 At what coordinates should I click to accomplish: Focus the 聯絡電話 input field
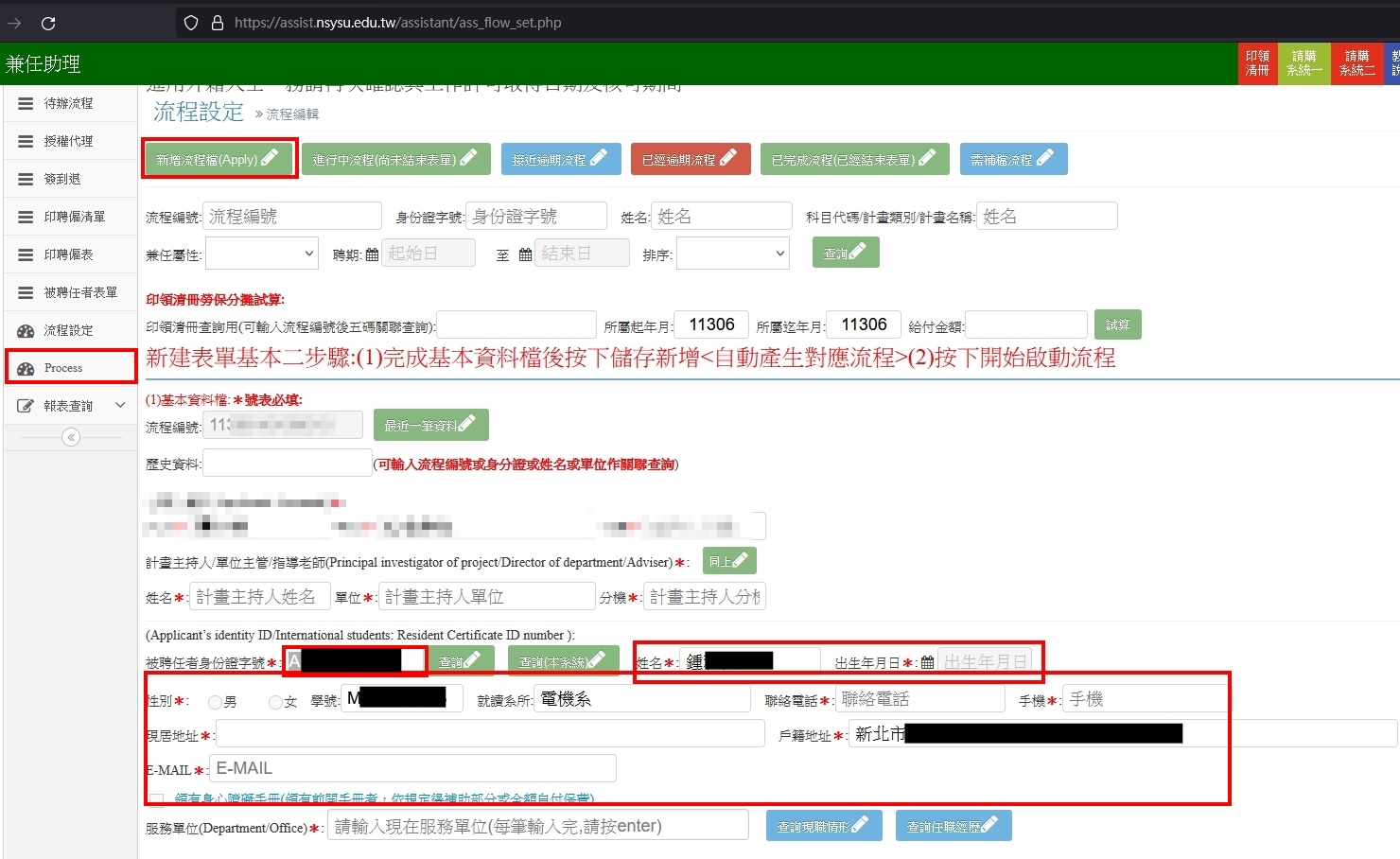(x=919, y=699)
